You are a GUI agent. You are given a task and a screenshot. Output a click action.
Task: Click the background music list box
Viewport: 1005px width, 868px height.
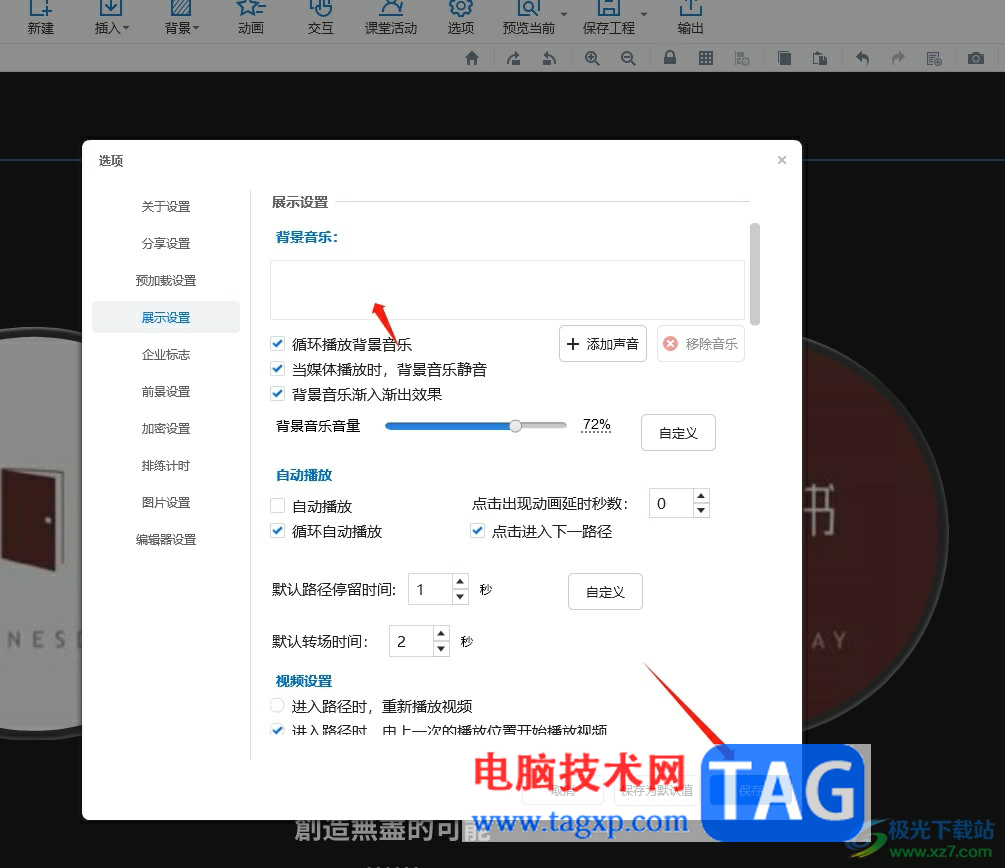click(x=507, y=290)
